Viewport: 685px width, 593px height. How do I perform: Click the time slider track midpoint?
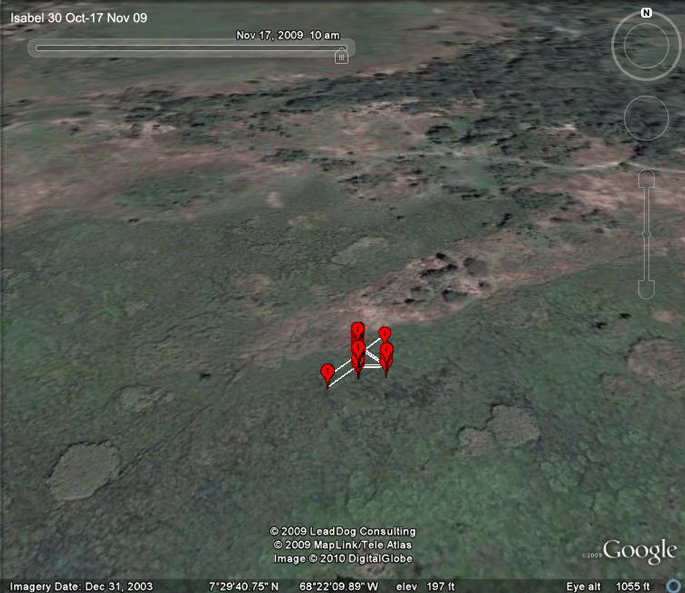coord(191,48)
